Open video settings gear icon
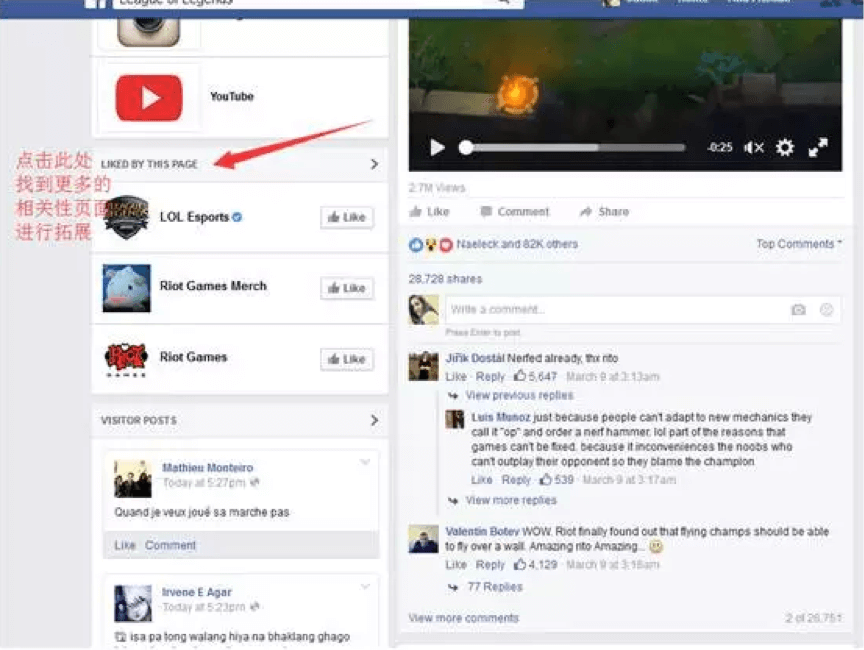864x650 pixels. click(785, 148)
